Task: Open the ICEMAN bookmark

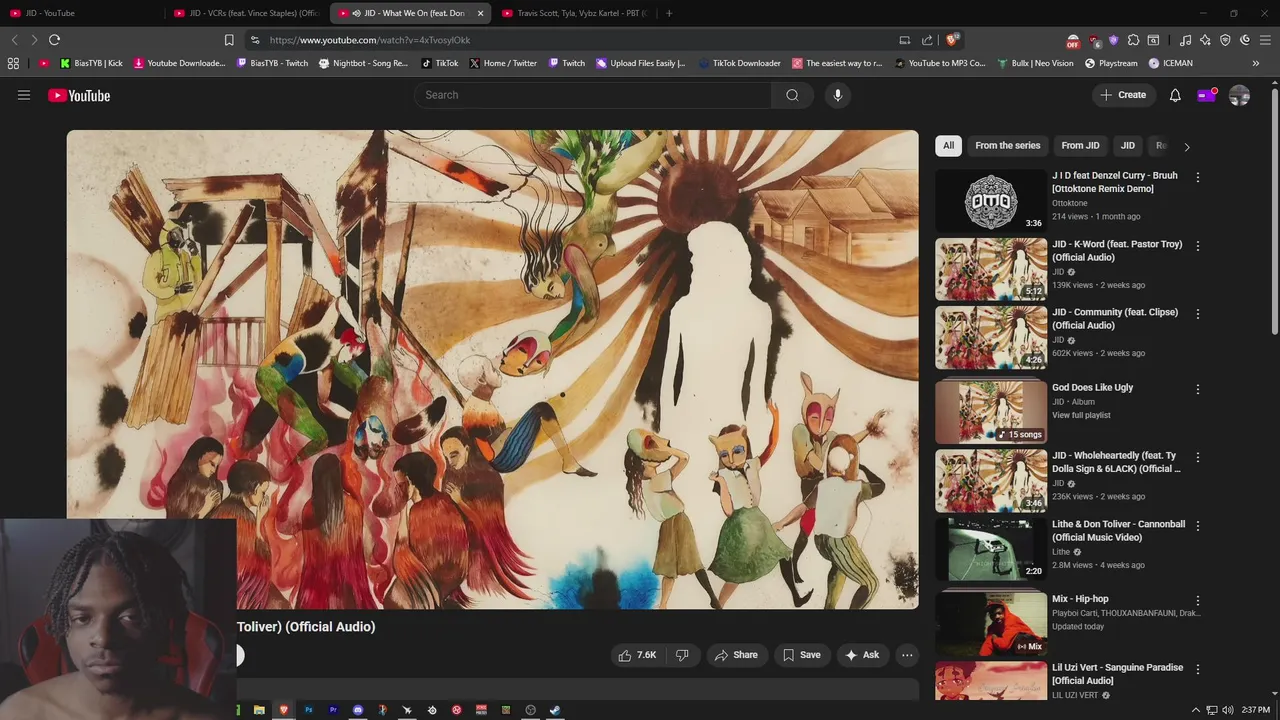Action: click(1171, 63)
